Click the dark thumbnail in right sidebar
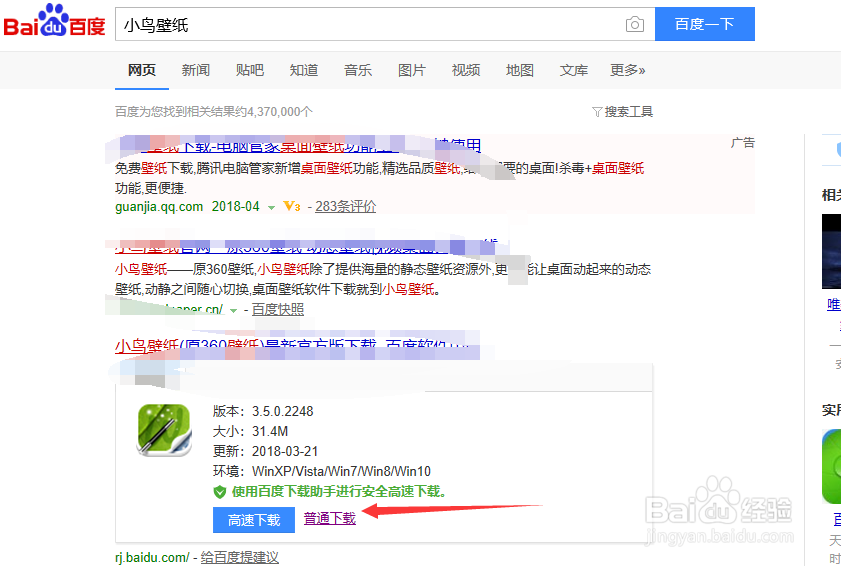The image size is (841, 566). [831, 251]
